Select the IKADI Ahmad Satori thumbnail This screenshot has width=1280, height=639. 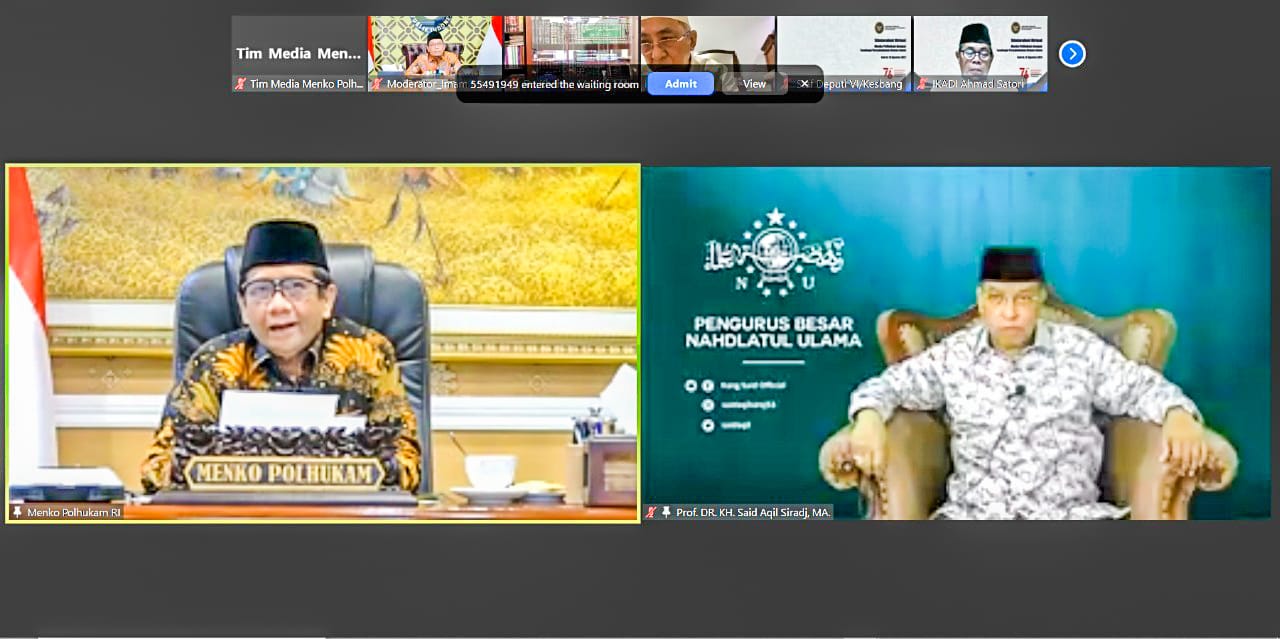(x=980, y=54)
